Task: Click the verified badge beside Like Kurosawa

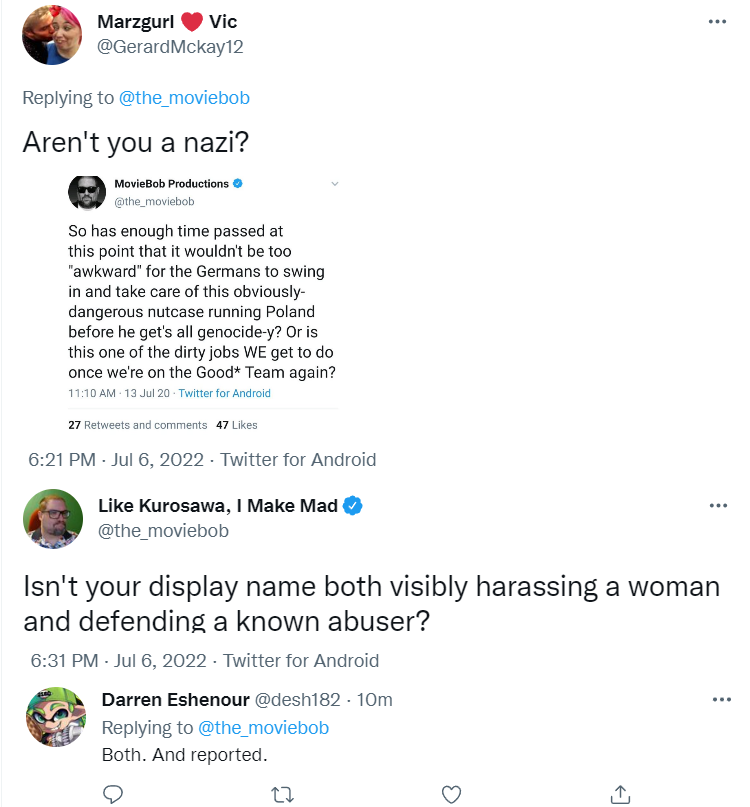Action: pos(353,506)
